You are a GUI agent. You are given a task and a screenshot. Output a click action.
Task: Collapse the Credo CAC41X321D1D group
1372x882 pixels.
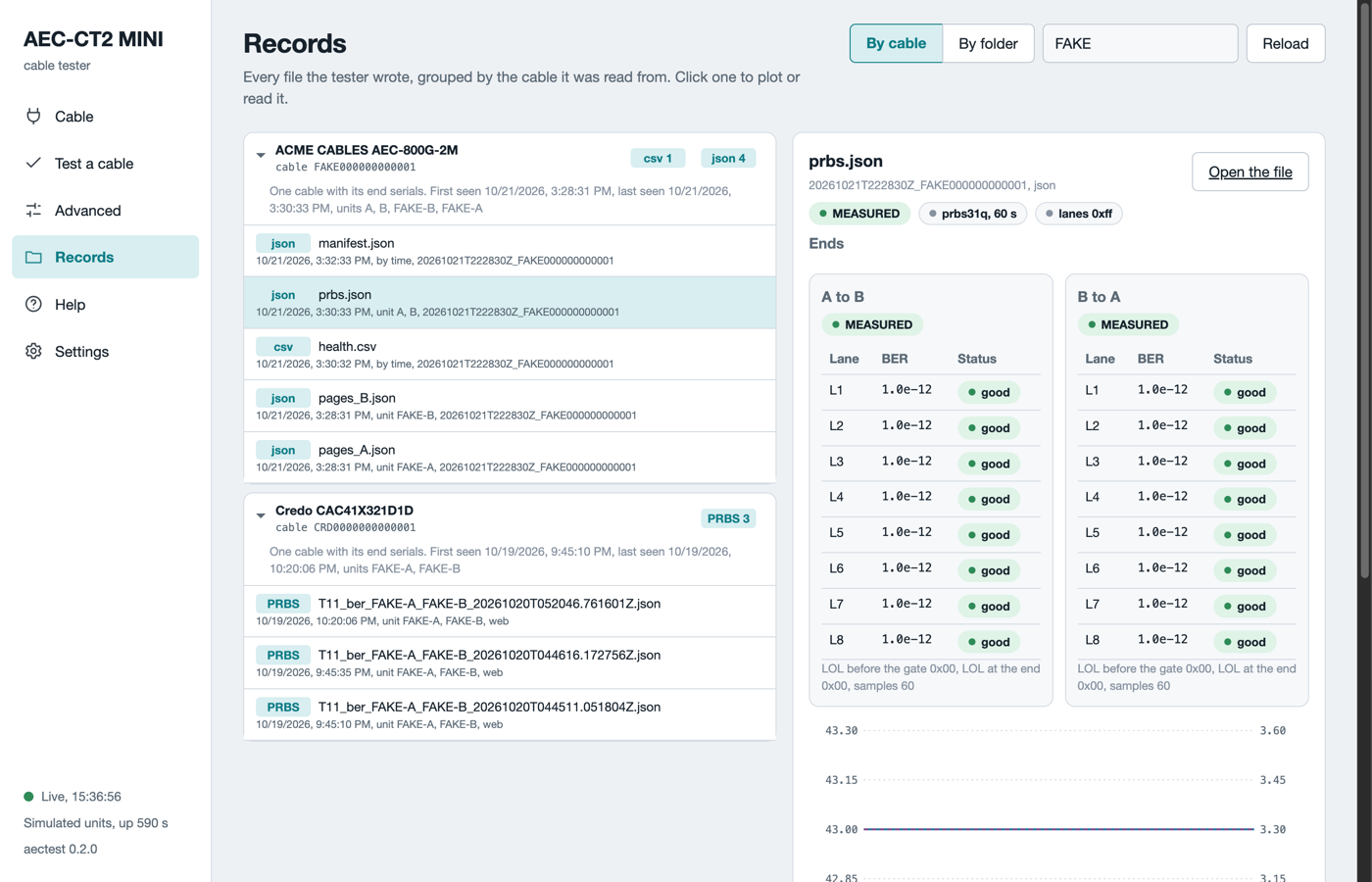pyautogui.click(x=261, y=515)
